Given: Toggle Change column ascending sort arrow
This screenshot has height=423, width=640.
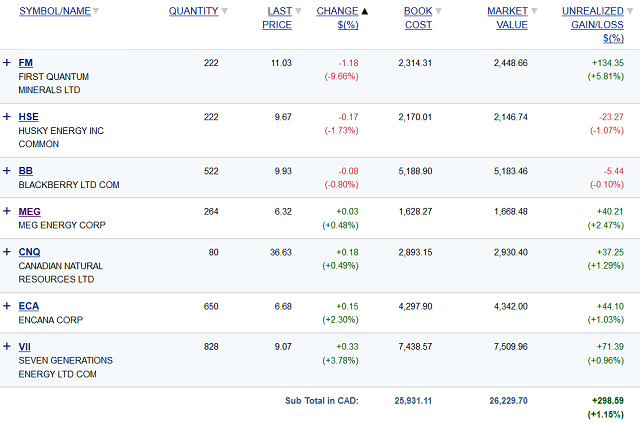Looking at the screenshot, I should pyautogui.click(x=364, y=12).
